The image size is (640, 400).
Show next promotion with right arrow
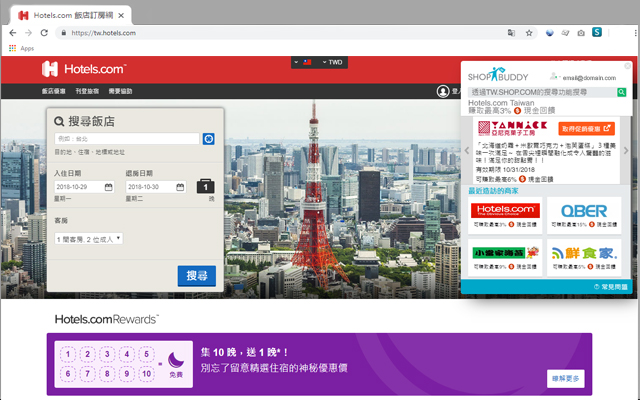pos(626,150)
